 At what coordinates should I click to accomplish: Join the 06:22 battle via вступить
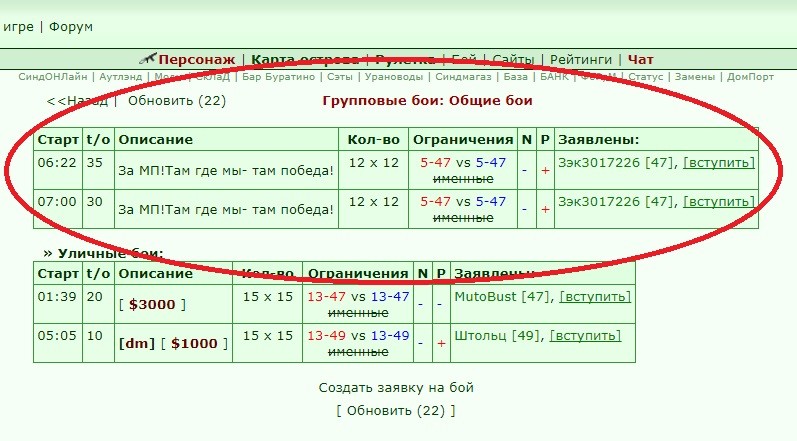(719, 163)
